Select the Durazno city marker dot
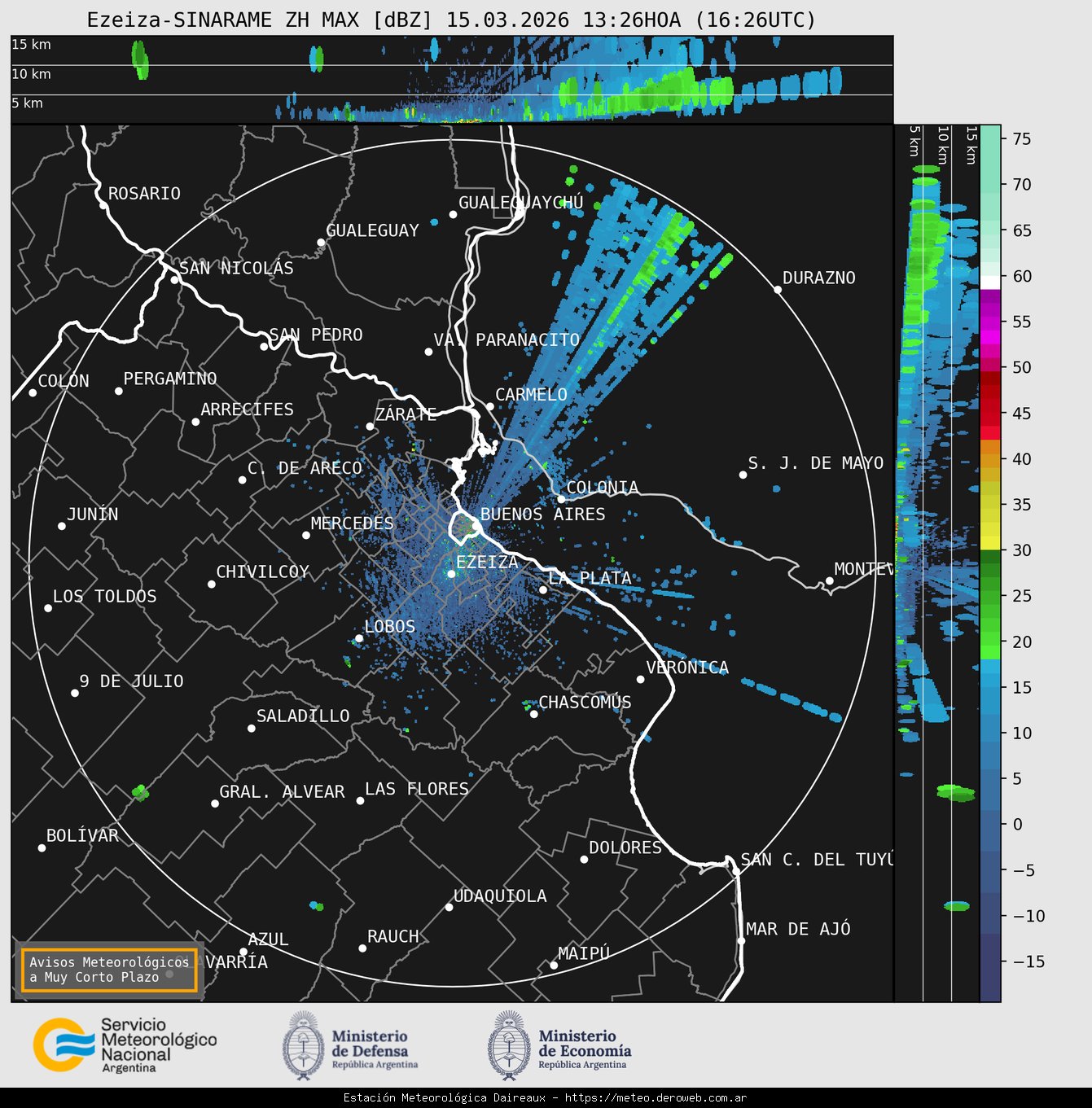Screen dimensions: 1092x1108 coord(777,290)
